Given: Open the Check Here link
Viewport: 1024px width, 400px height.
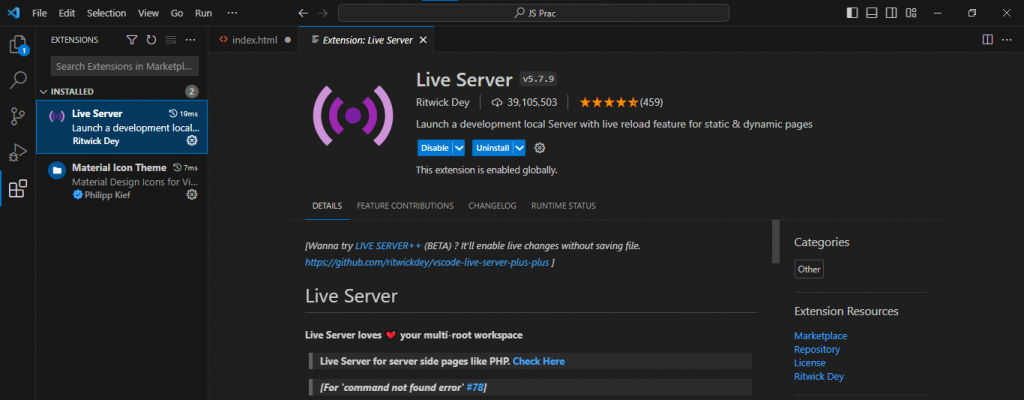Looking at the screenshot, I should 539,361.
